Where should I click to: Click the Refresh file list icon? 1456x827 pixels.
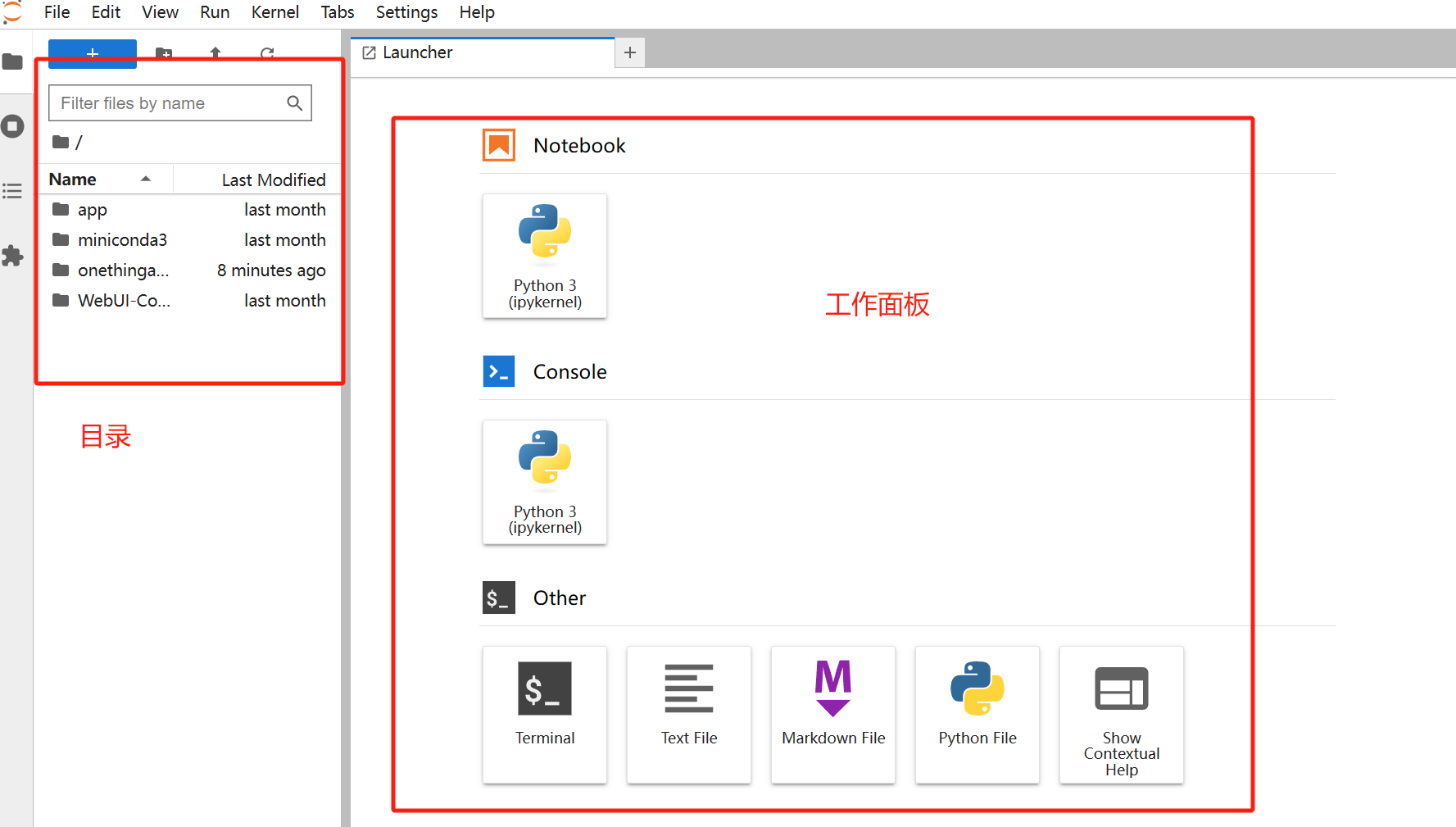coord(267,53)
